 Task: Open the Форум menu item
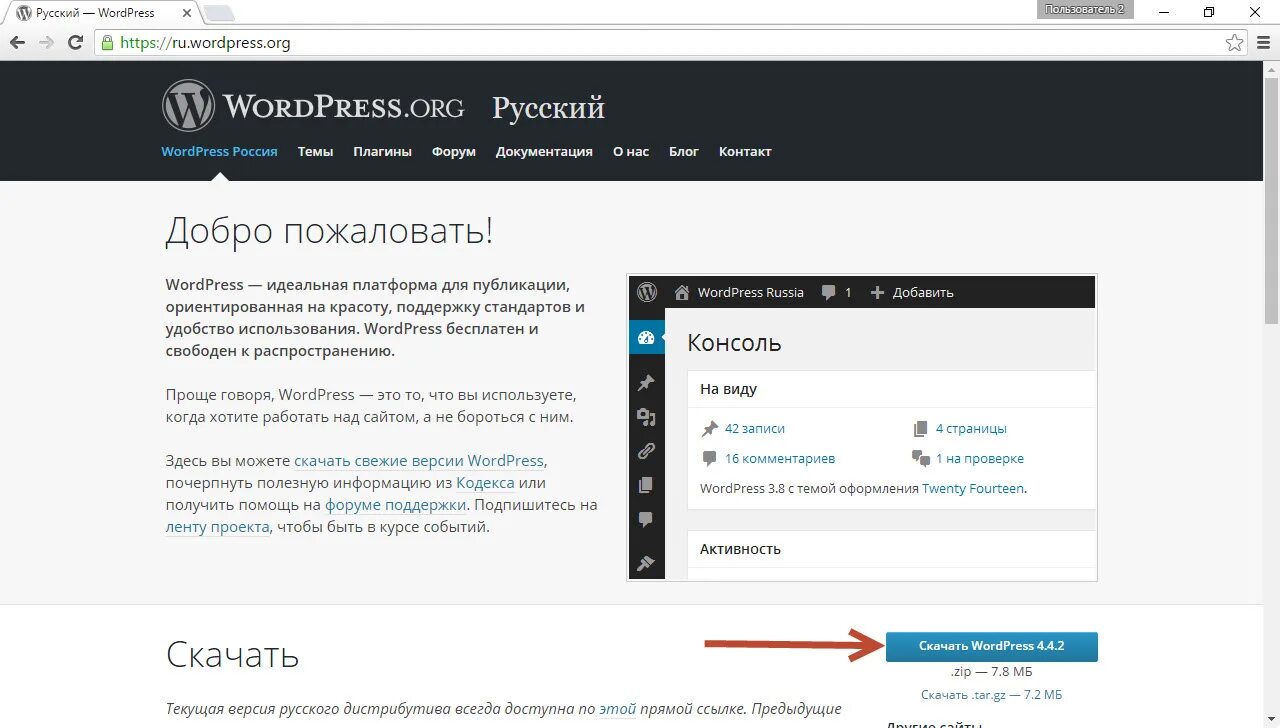(454, 152)
